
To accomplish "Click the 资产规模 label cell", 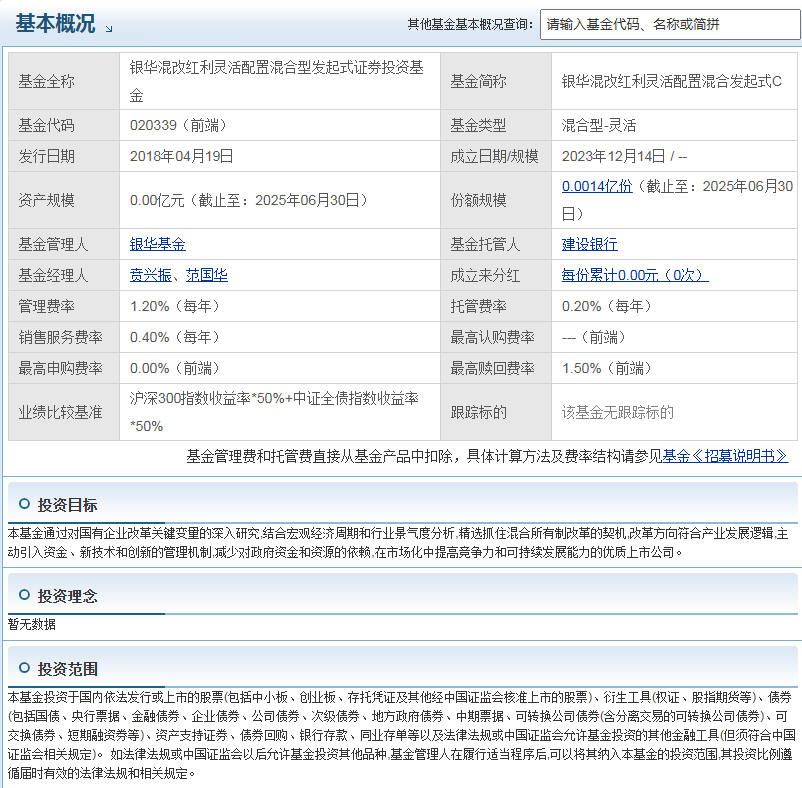I will point(64,200).
